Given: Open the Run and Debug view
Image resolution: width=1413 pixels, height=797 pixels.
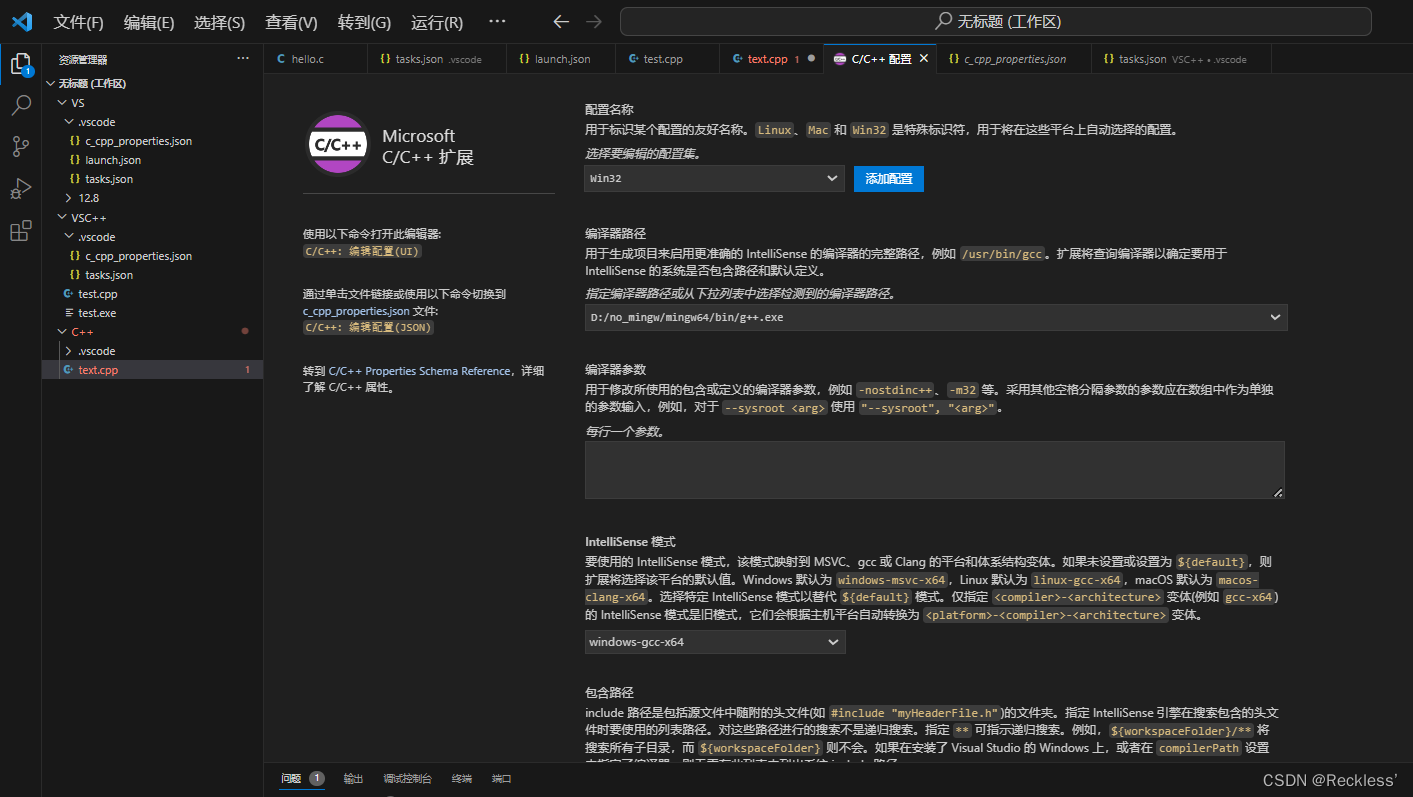Looking at the screenshot, I should (x=21, y=188).
